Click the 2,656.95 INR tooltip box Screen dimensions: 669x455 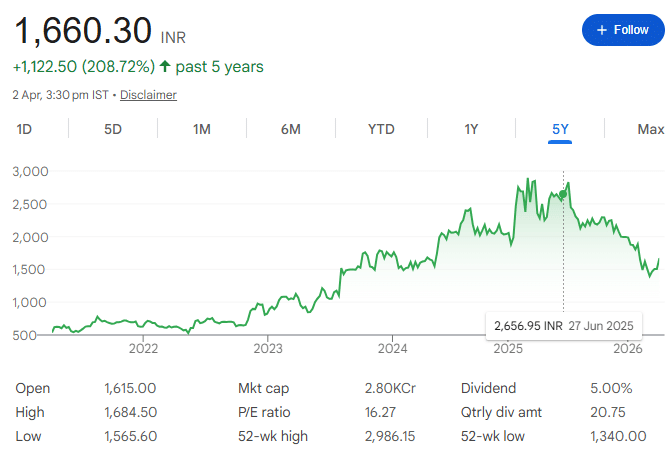[x=562, y=325]
